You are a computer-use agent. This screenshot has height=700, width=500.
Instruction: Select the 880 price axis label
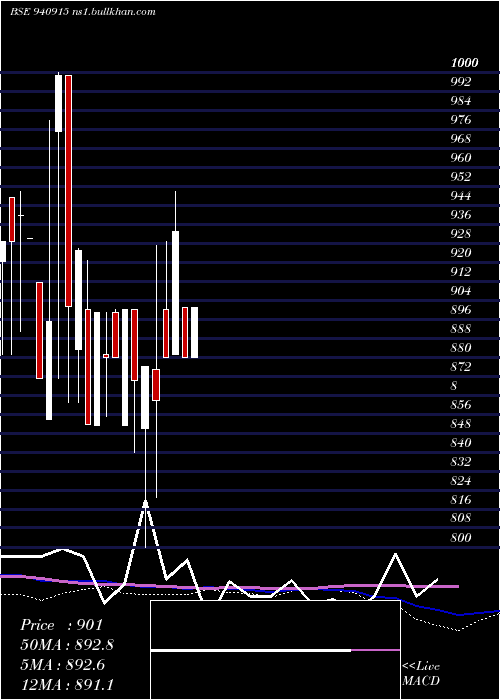461,347
